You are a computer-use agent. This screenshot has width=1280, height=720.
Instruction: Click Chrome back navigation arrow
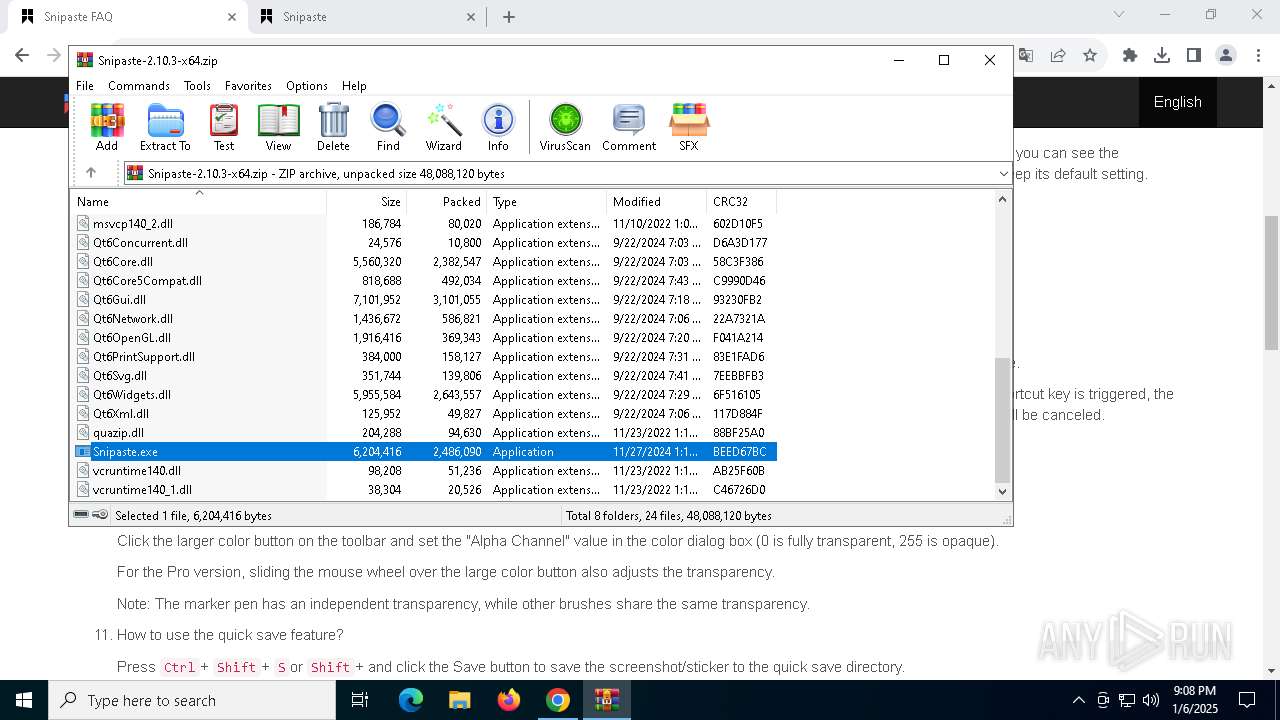(22, 55)
